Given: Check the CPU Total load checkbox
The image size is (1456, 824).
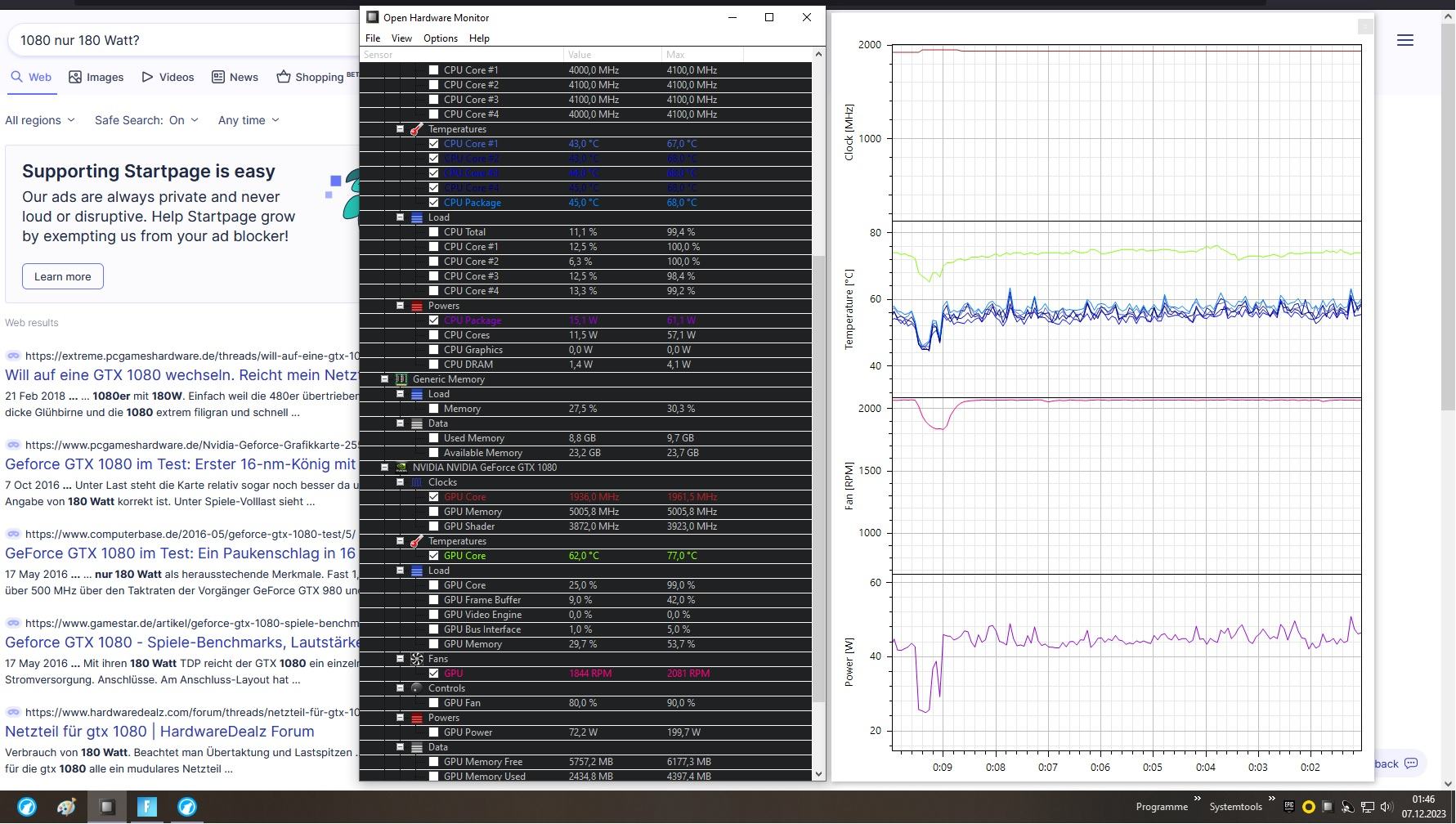Looking at the screenshot, I should 434,232.
